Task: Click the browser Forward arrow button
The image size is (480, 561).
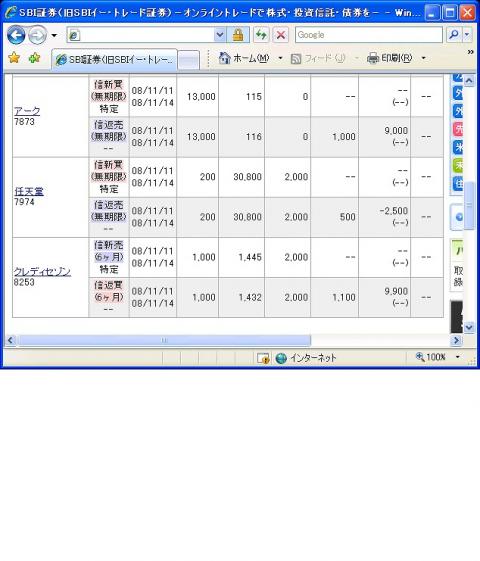Action: click(37, 35)
